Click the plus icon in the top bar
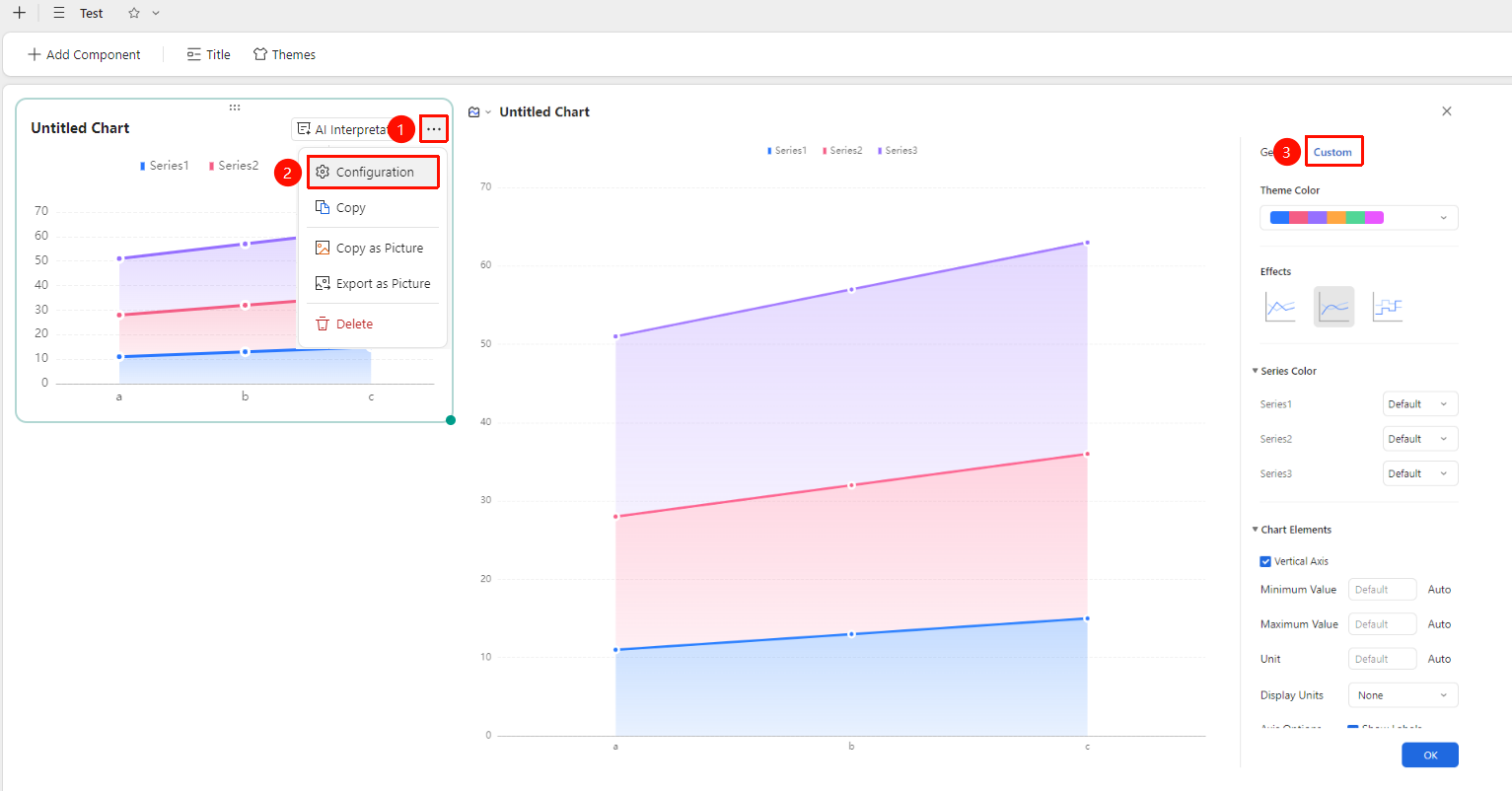This screenshot has width=1512, height=791. point(19,13)
